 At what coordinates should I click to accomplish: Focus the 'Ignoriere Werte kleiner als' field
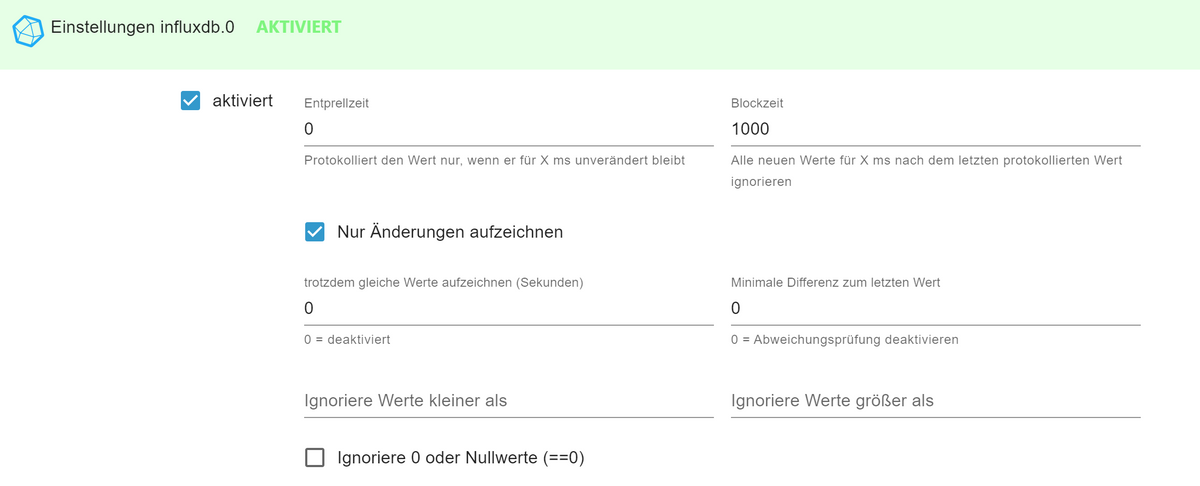tap(508, 400)
